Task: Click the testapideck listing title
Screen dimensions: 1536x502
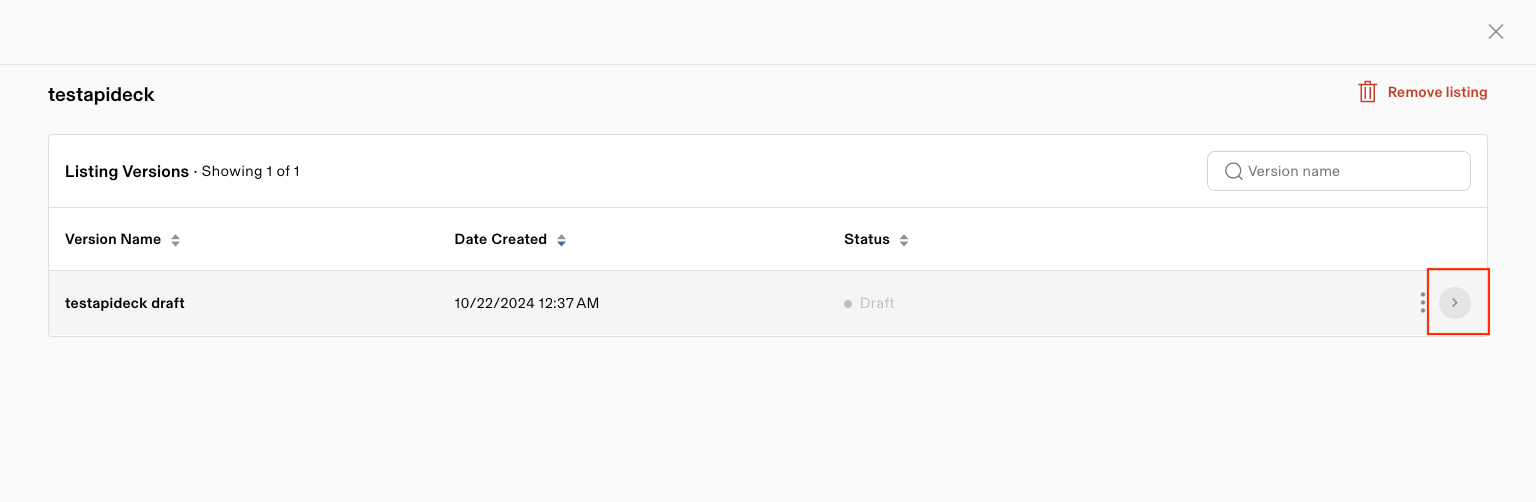Action: 101,95
